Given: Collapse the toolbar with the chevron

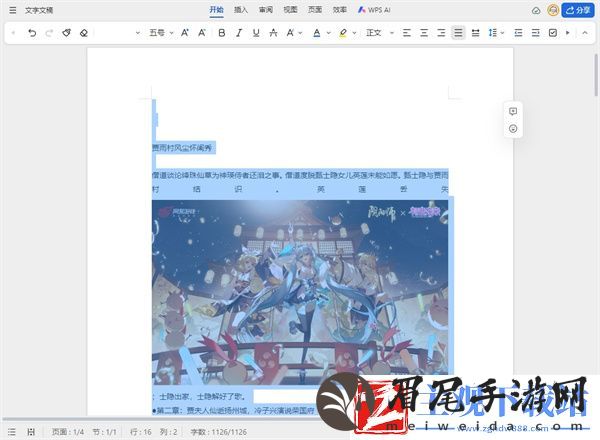Looking at the screenshot, I should (x=585, y=33).
